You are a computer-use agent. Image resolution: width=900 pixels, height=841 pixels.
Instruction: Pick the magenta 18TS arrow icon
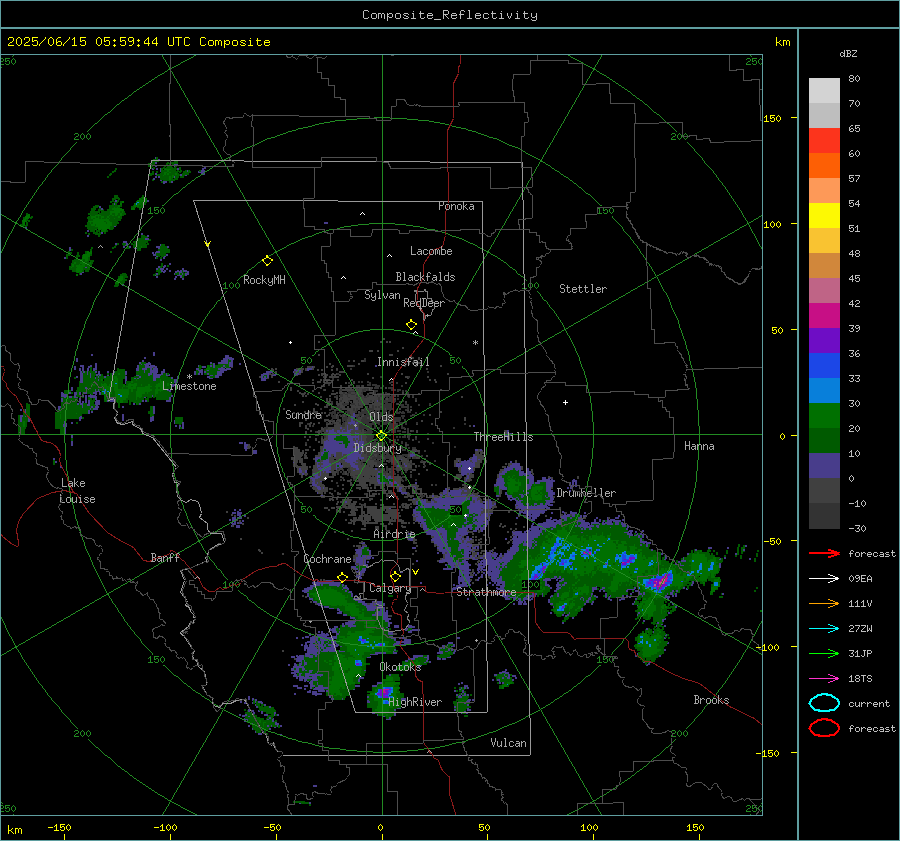coord(824,678)
